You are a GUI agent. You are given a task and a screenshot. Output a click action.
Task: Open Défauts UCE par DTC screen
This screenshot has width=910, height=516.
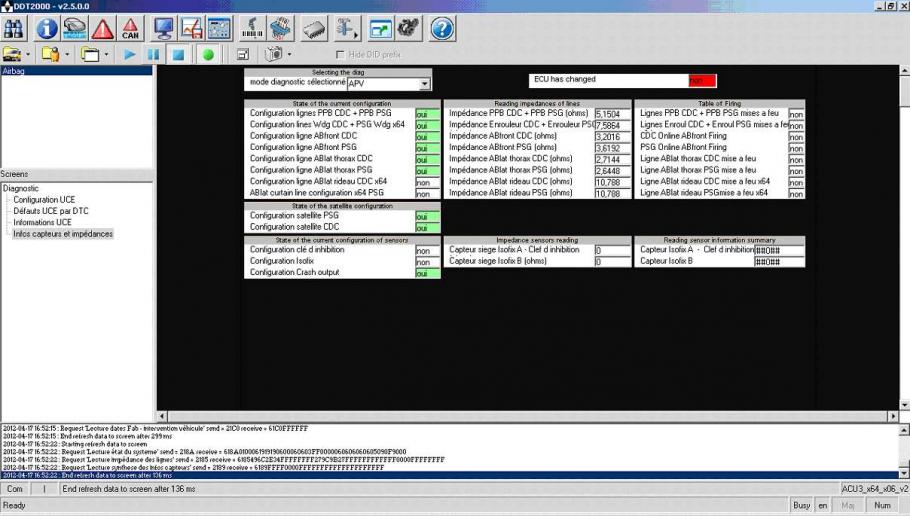(x=51, y=211)
